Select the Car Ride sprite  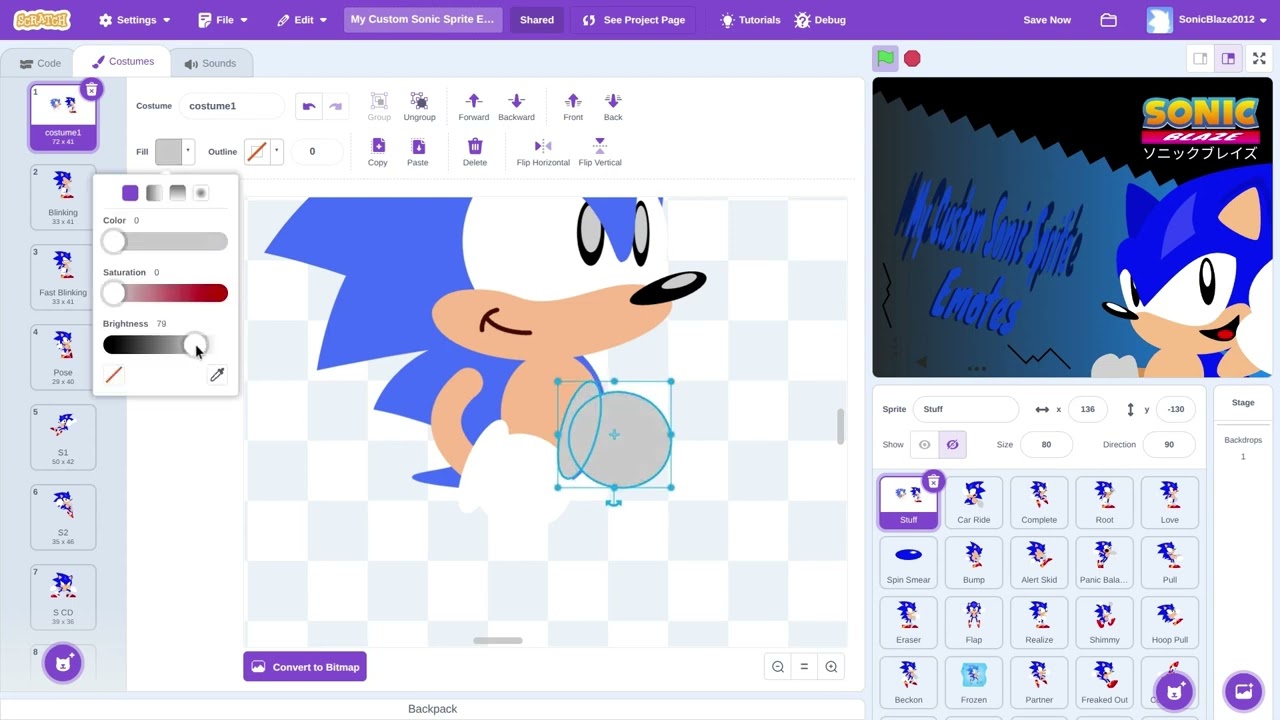[974, 502]
